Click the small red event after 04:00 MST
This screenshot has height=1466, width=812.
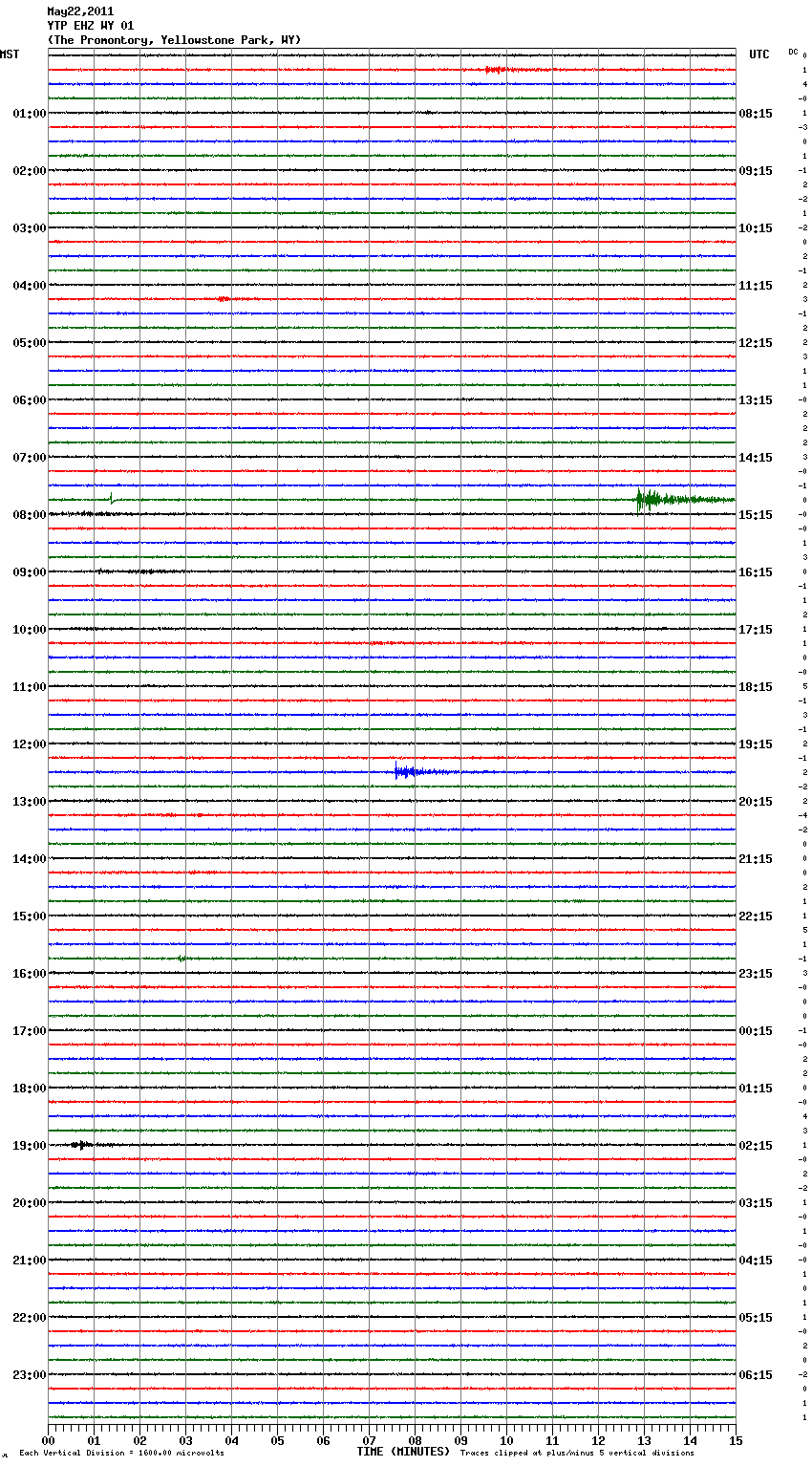(x=224, y=299)
